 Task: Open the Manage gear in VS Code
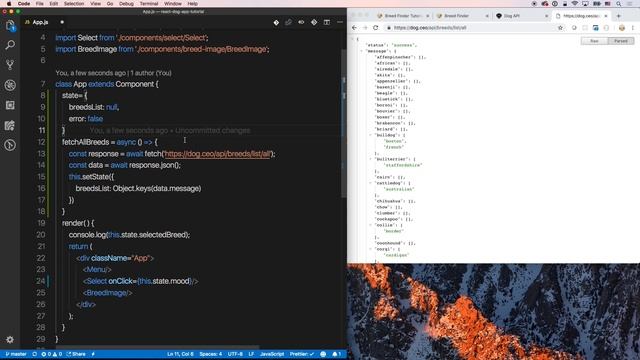pos(10,340)
